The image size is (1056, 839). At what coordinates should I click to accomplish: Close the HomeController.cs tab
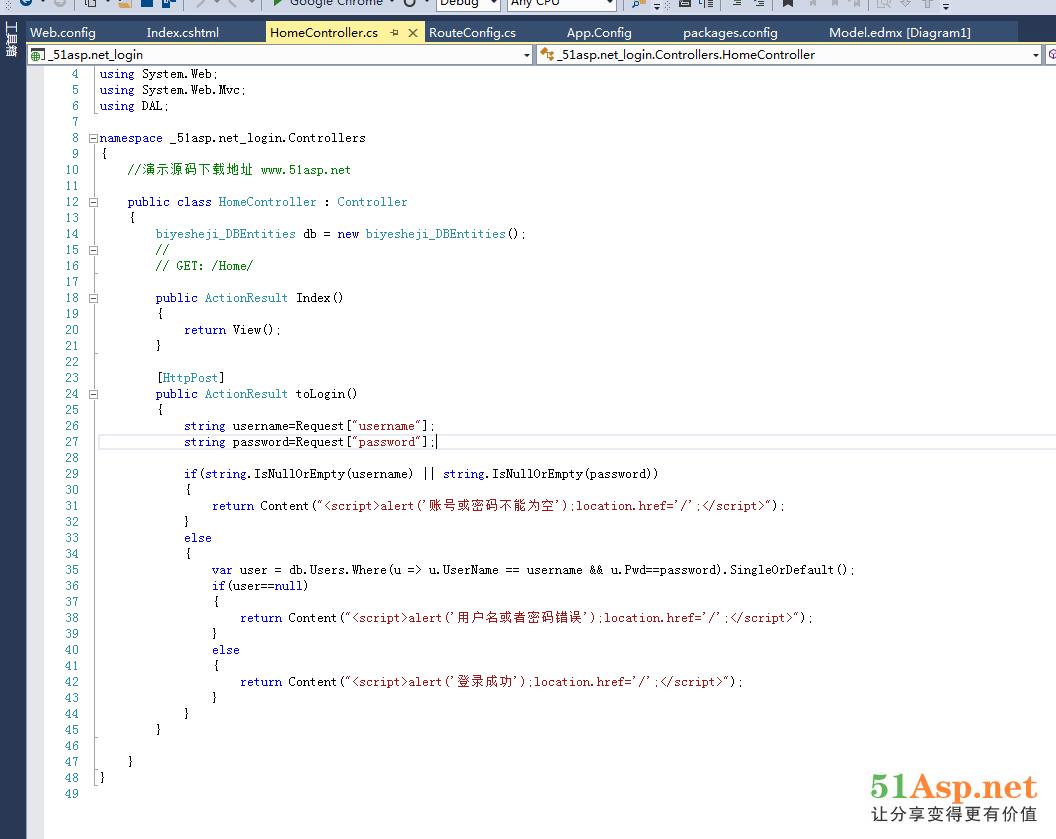point(413,32)
